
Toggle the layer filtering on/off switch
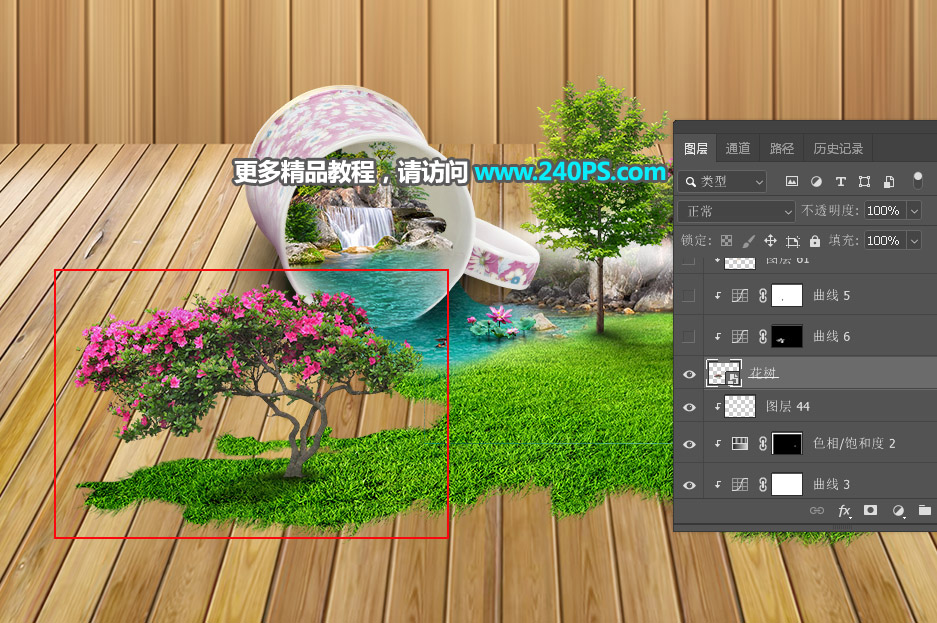(917, 180)
